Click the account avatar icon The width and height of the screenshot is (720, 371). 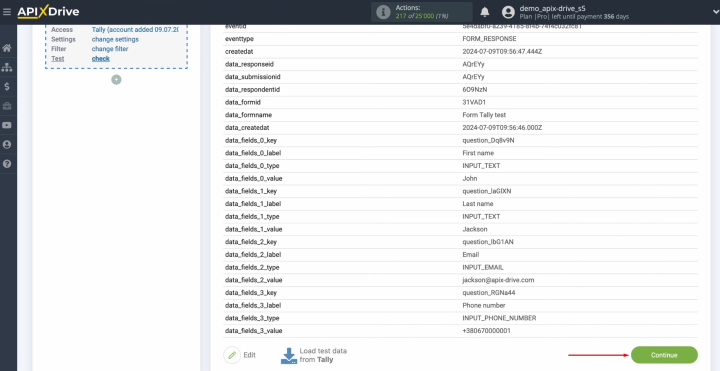(508, 12)
